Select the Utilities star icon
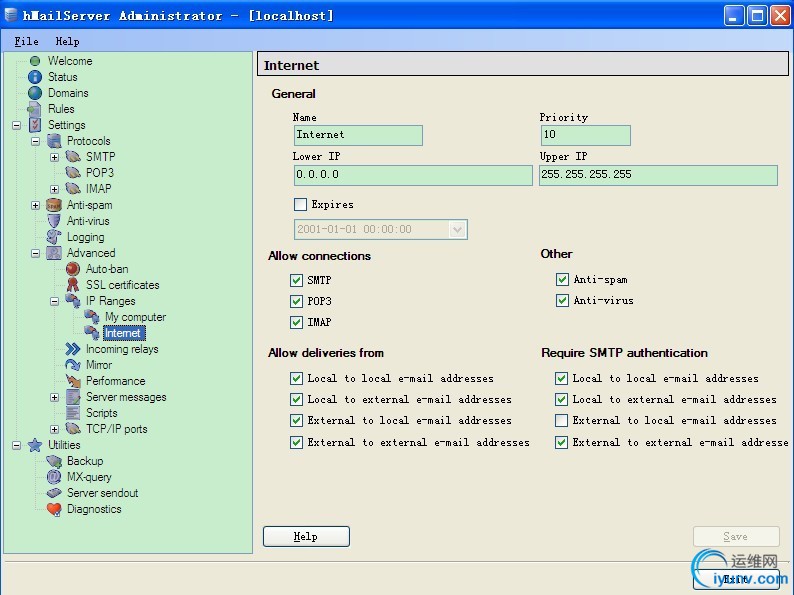 35,445
